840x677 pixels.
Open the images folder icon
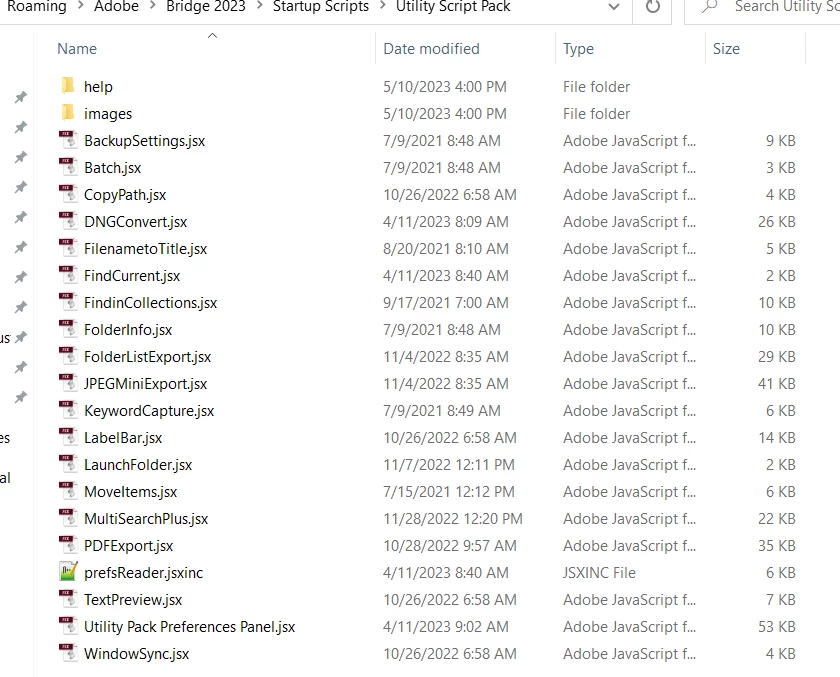[68, 112]
